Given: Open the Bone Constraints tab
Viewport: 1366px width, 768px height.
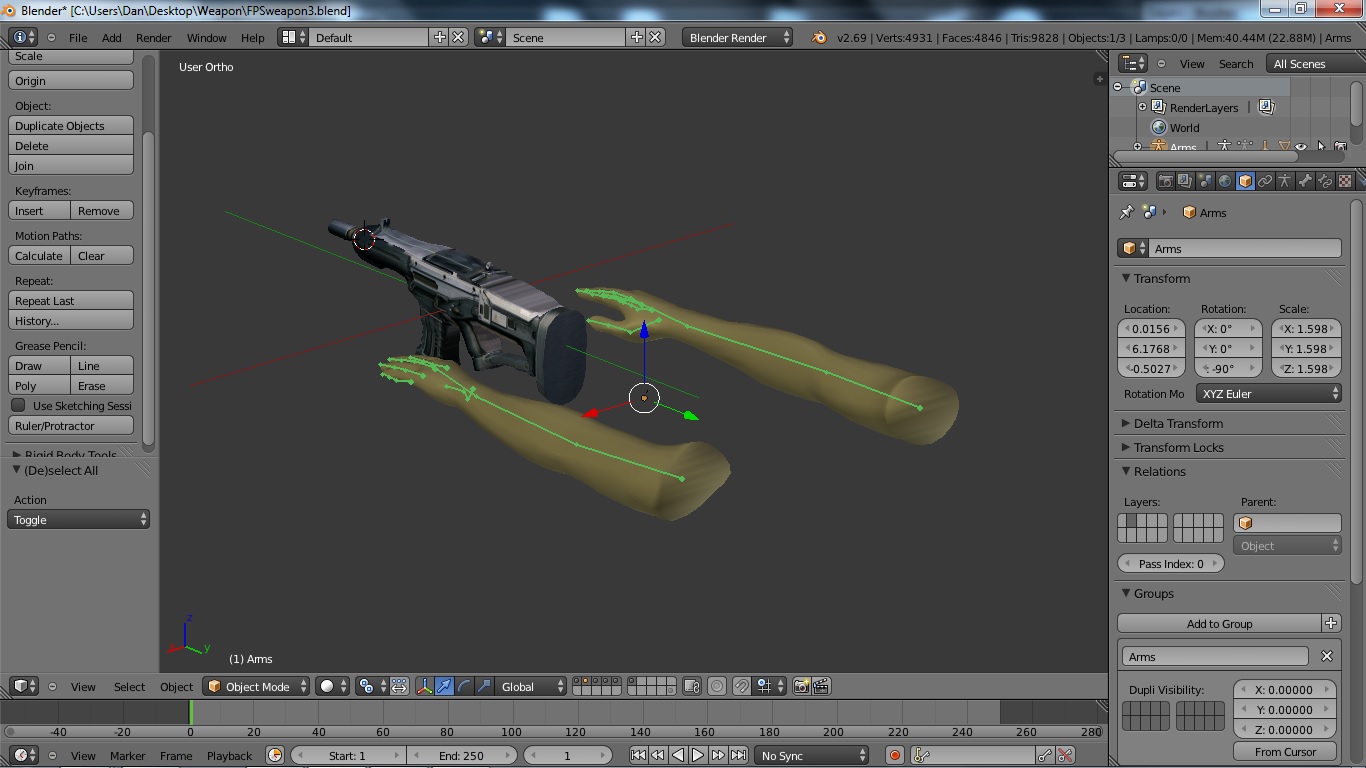Looking at the screenshot, I should pyautogui.click(x=1325, y=181).
